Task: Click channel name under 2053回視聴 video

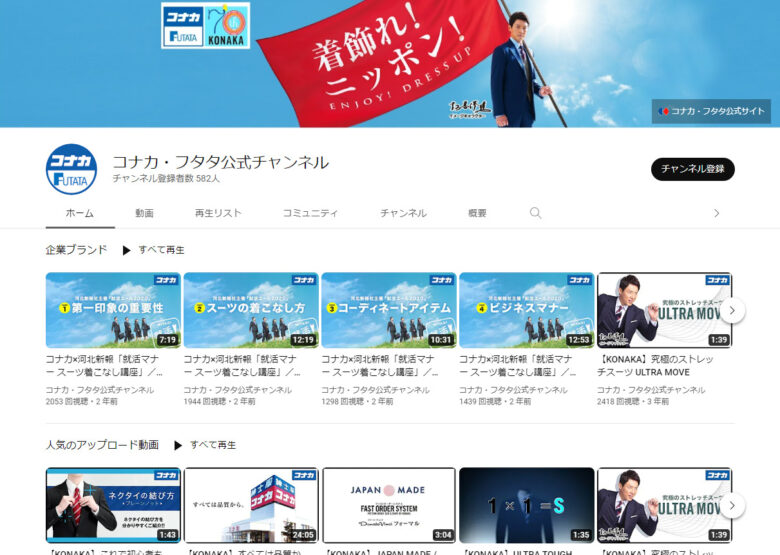Action: pos(100,390)
